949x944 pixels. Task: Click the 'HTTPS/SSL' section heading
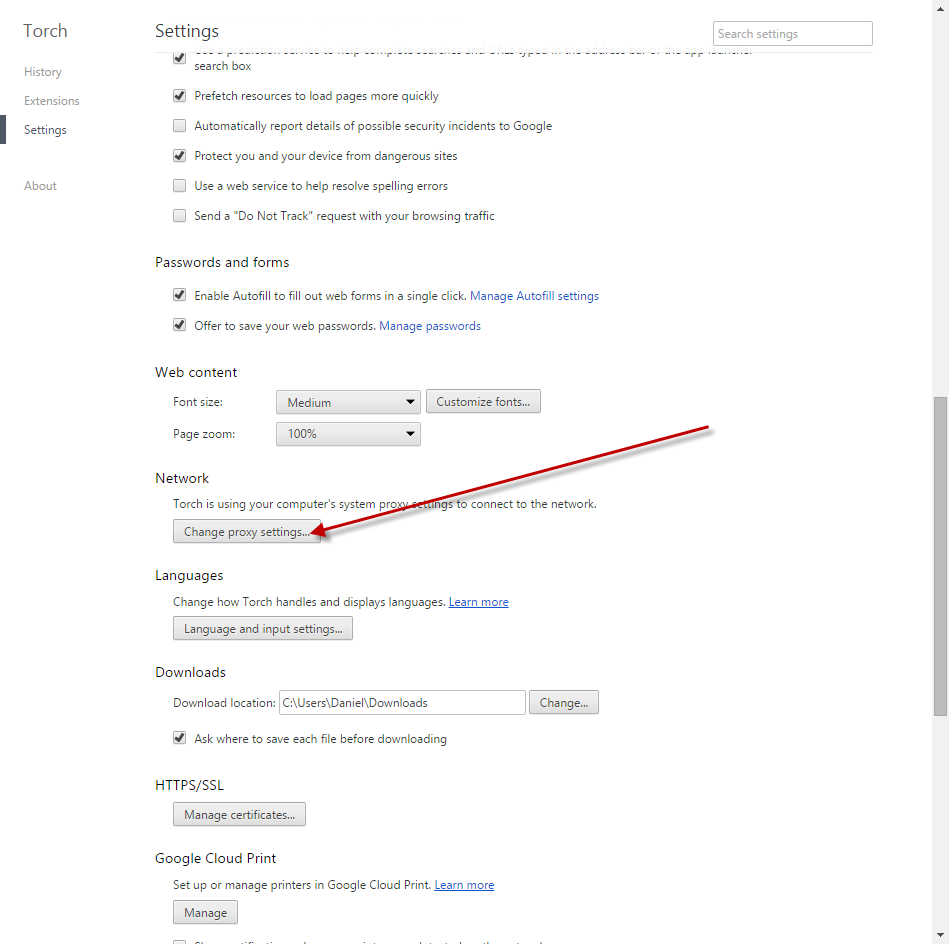tap(189, 785)
